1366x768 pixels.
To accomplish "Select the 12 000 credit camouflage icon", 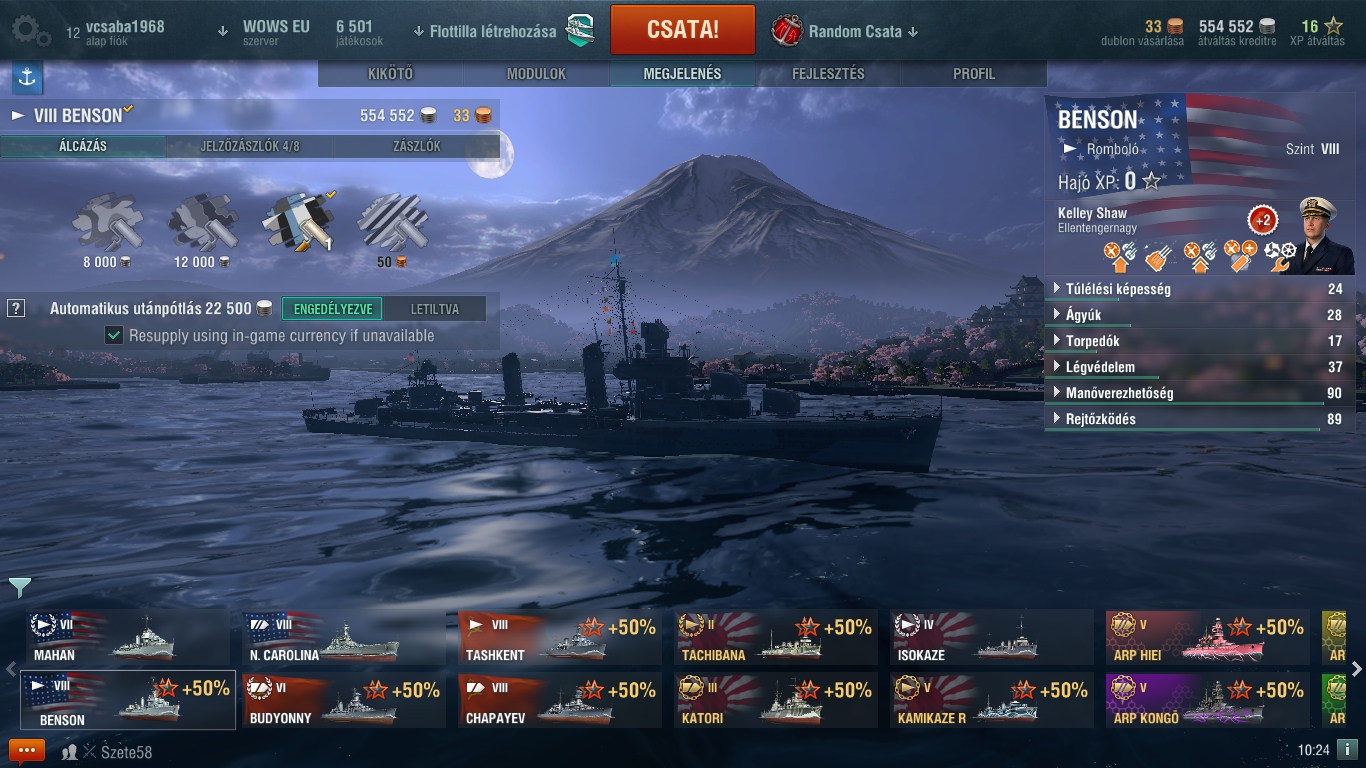I will tap(202, 223).
